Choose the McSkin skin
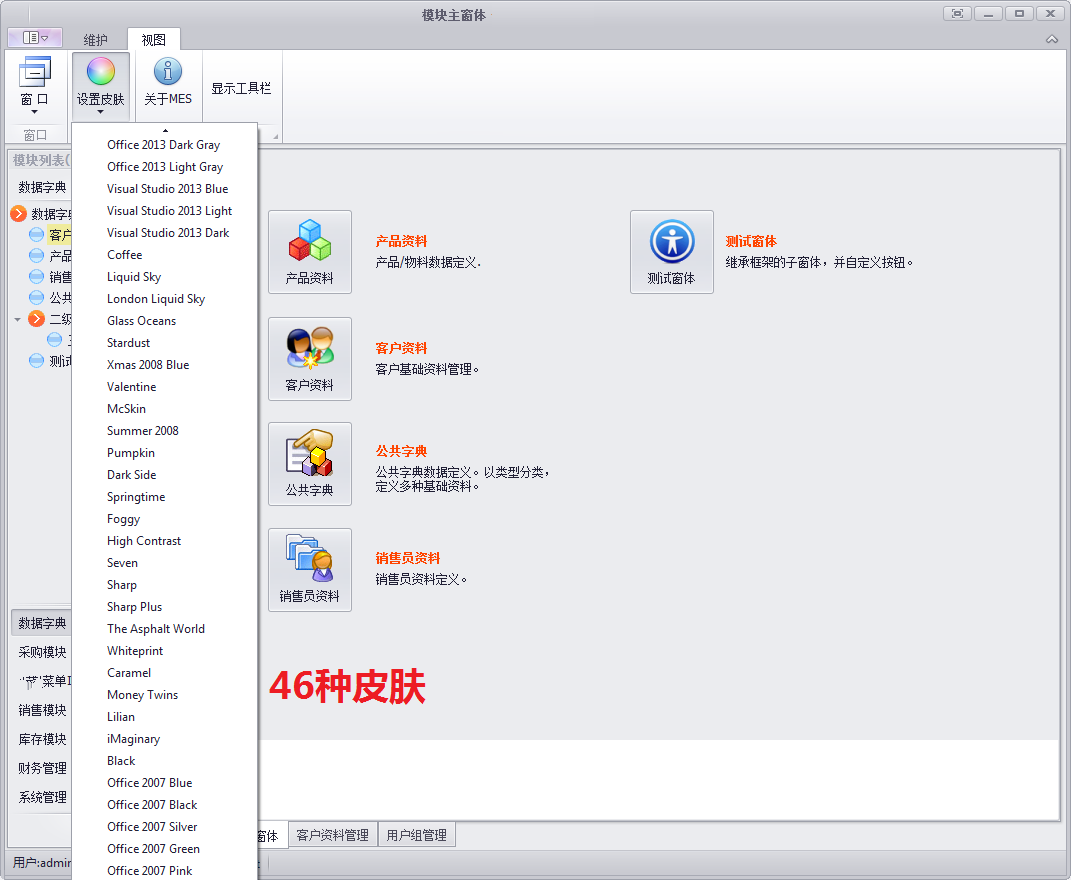The image size is (1071, 880). tap(164, 409)
